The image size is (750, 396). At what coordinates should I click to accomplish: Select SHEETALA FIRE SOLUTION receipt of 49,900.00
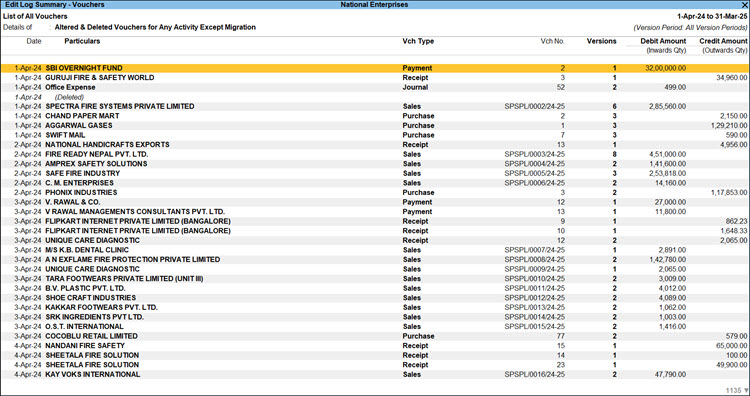coord(375,365)
